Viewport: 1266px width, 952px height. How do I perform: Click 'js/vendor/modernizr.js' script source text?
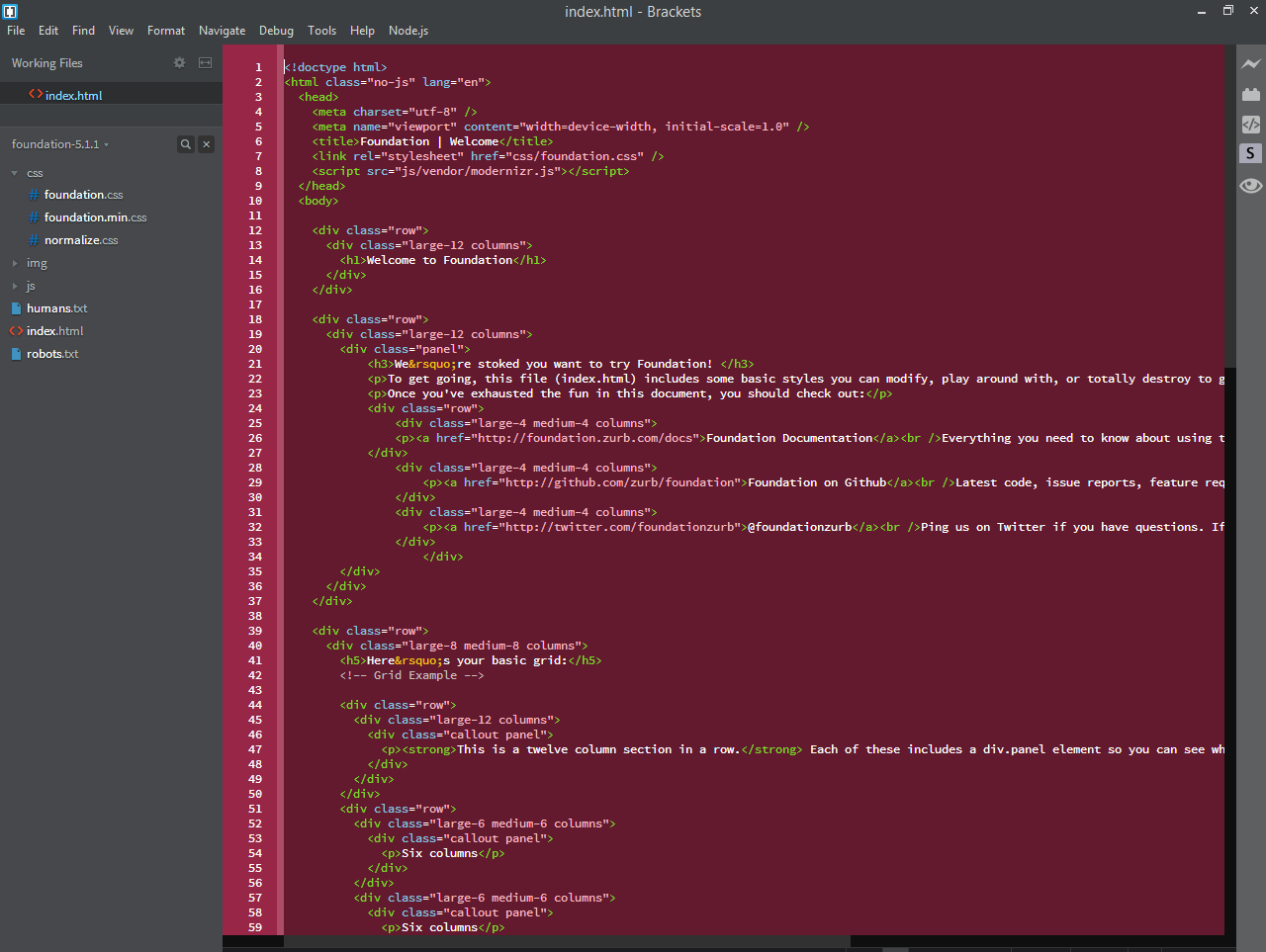tap(478, 171)
